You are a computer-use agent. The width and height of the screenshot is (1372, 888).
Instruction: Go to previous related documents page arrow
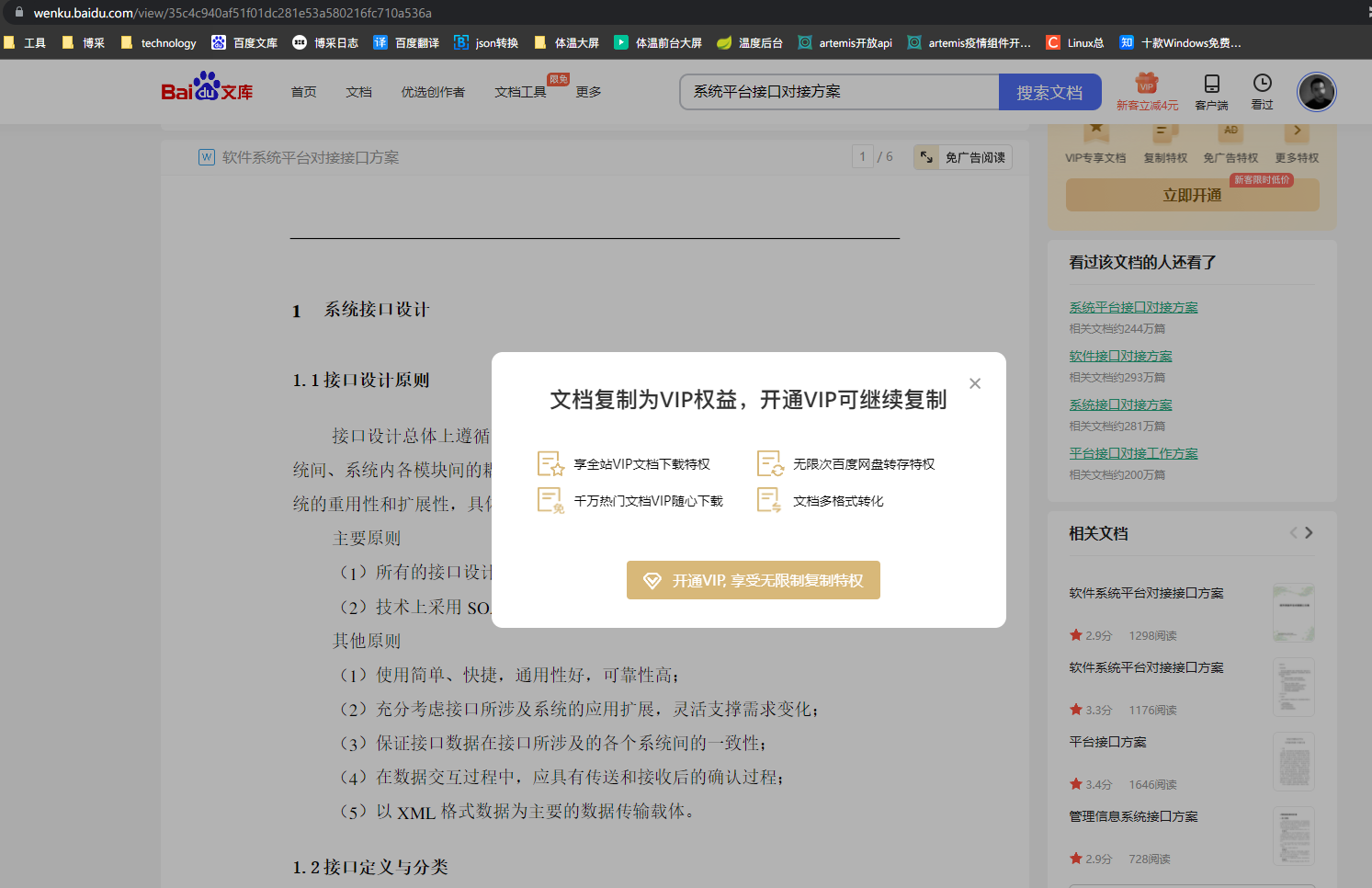click(x=1293, y=532)
